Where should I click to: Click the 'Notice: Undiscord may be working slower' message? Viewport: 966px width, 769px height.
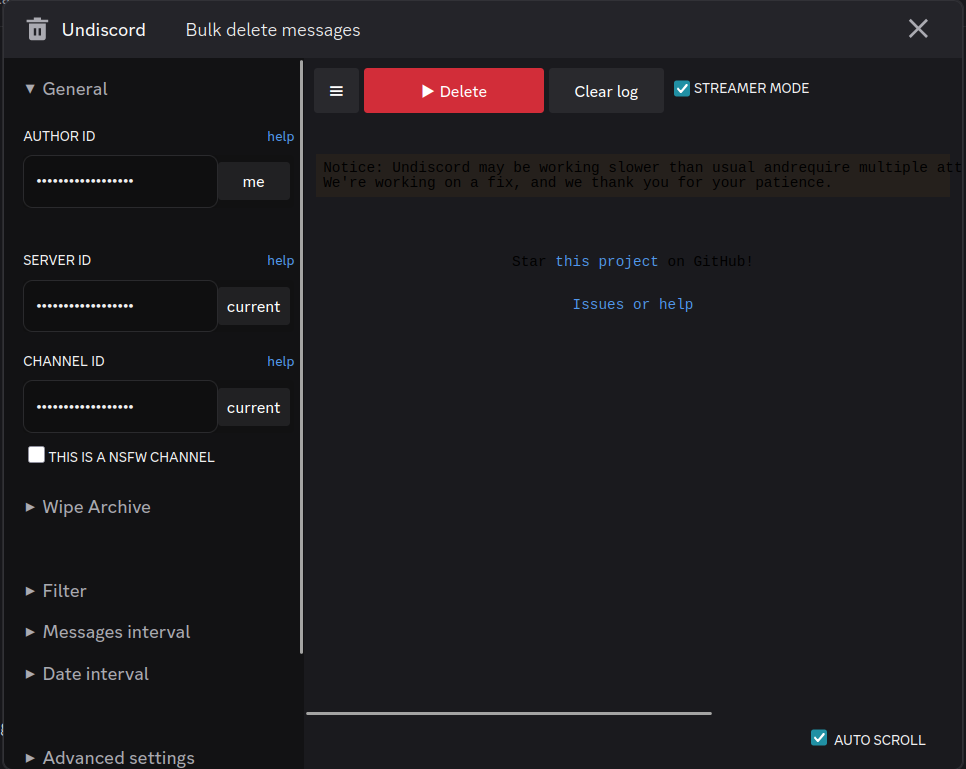tap(633, 175)
